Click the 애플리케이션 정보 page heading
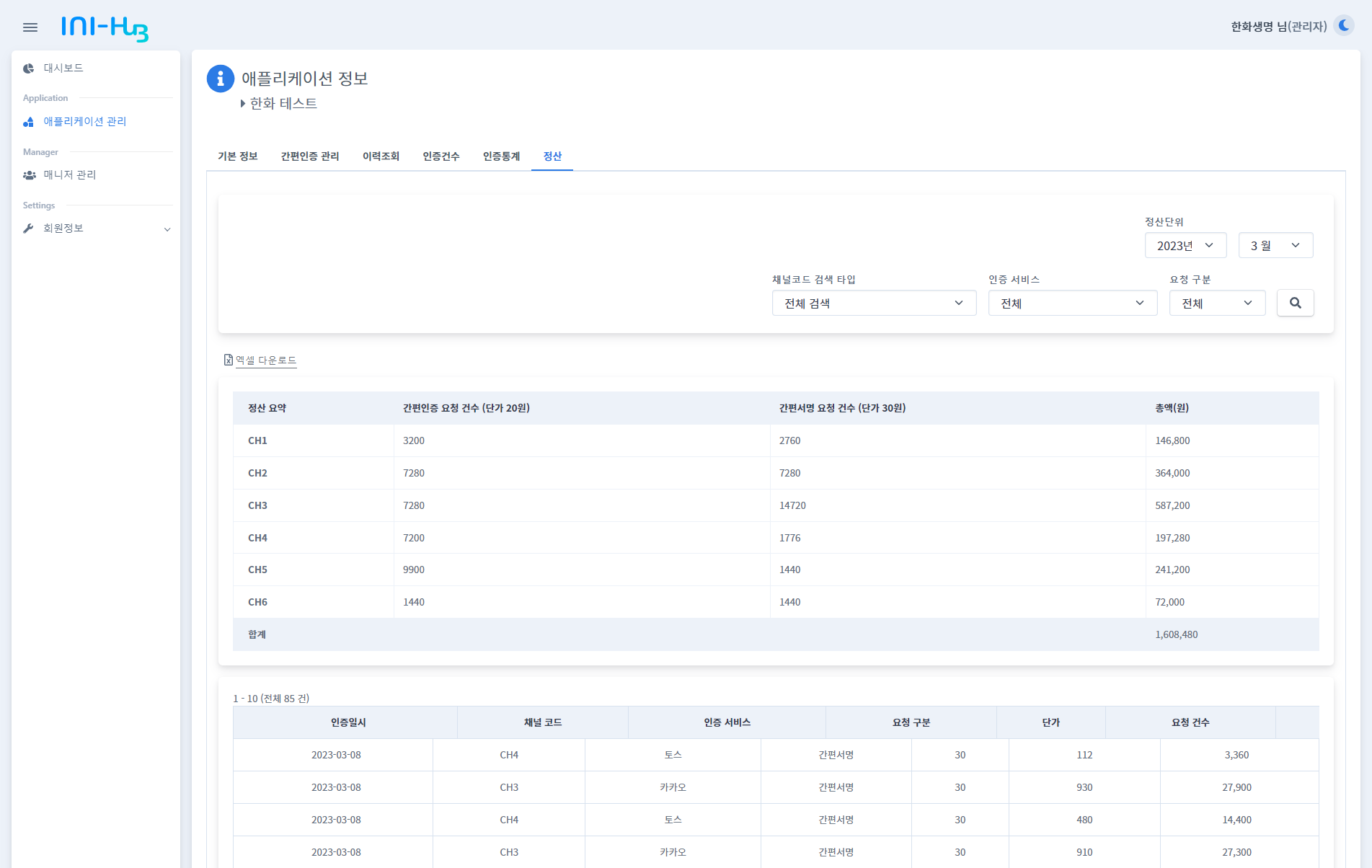Screen dimensions: 1372x868 pos(305,79)
